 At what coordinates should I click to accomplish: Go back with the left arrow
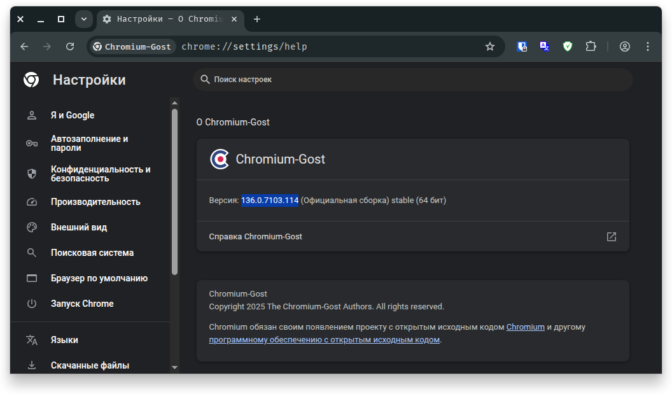coord(24,46)
